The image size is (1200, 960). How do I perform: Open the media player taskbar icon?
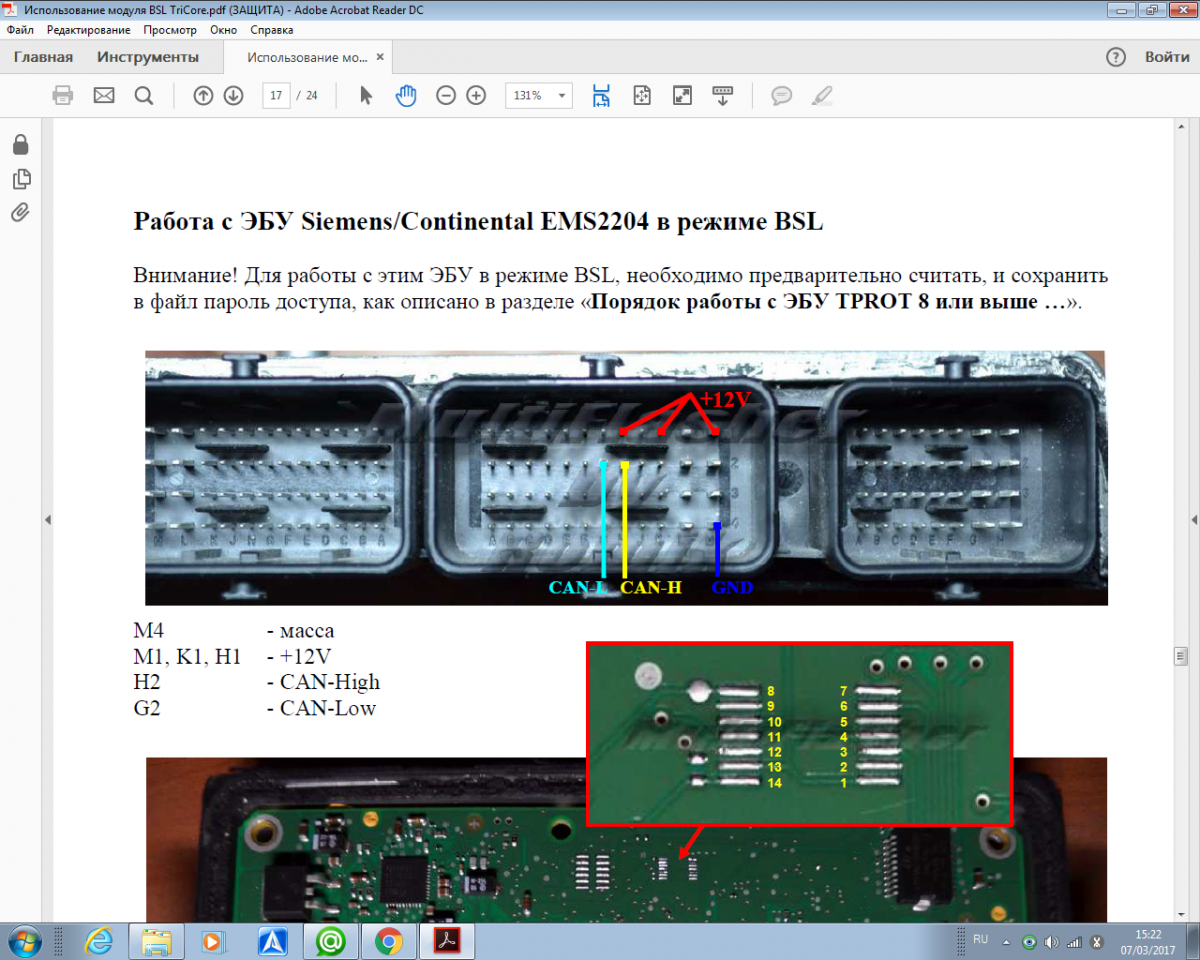coord(213,941)
